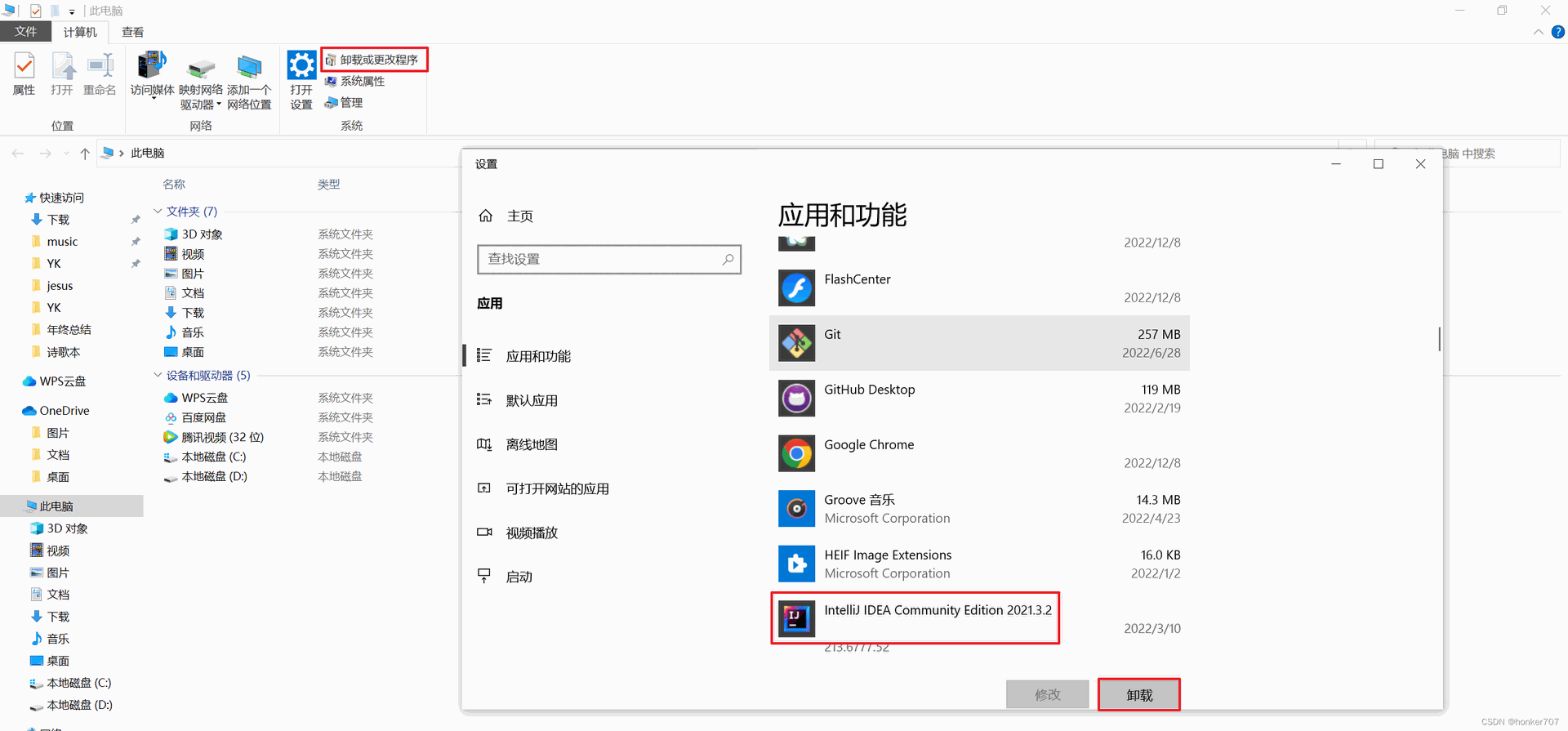Click the Git app icon

click(x=796, y=343)
